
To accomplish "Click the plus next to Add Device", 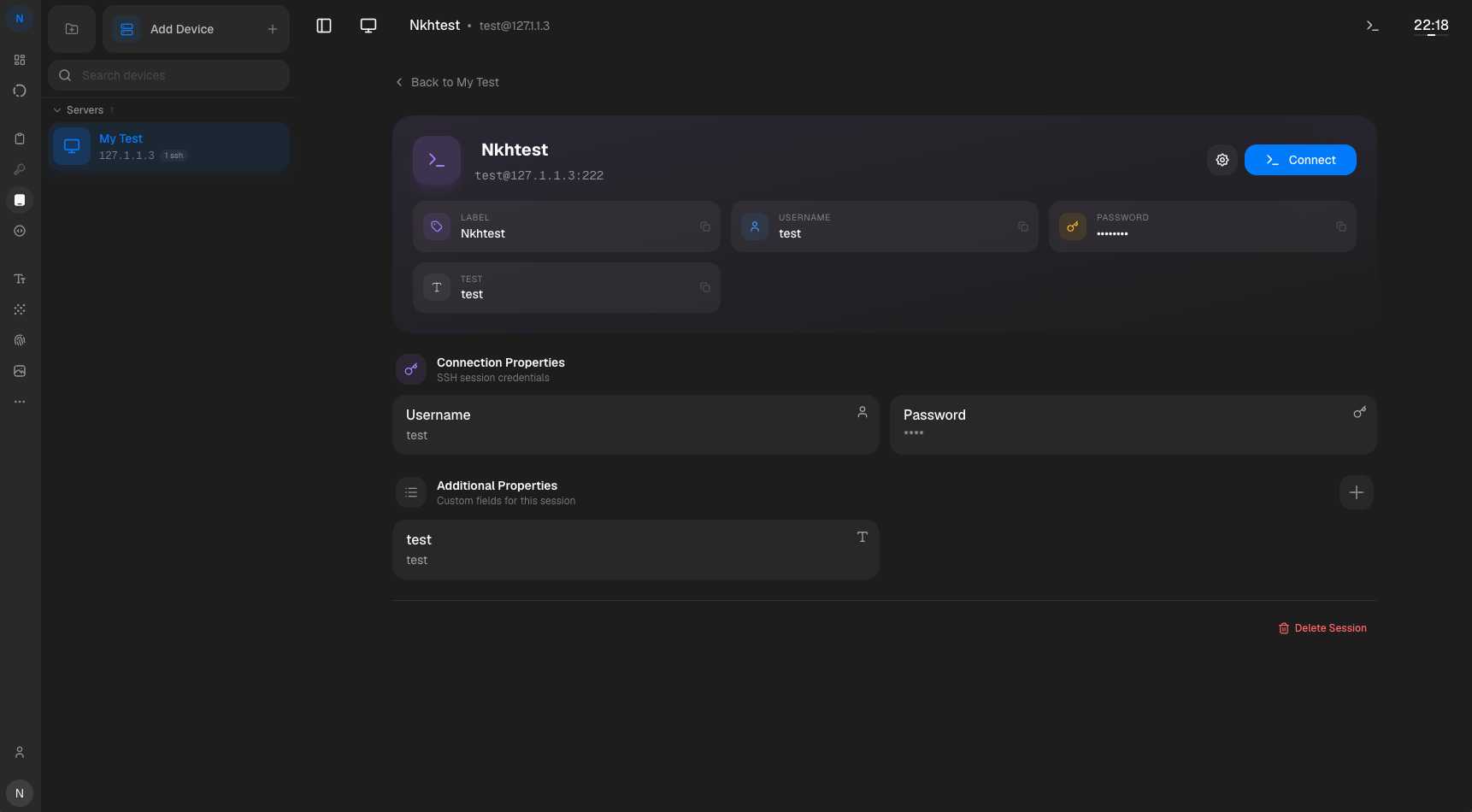I will click(x=273, y=29).
